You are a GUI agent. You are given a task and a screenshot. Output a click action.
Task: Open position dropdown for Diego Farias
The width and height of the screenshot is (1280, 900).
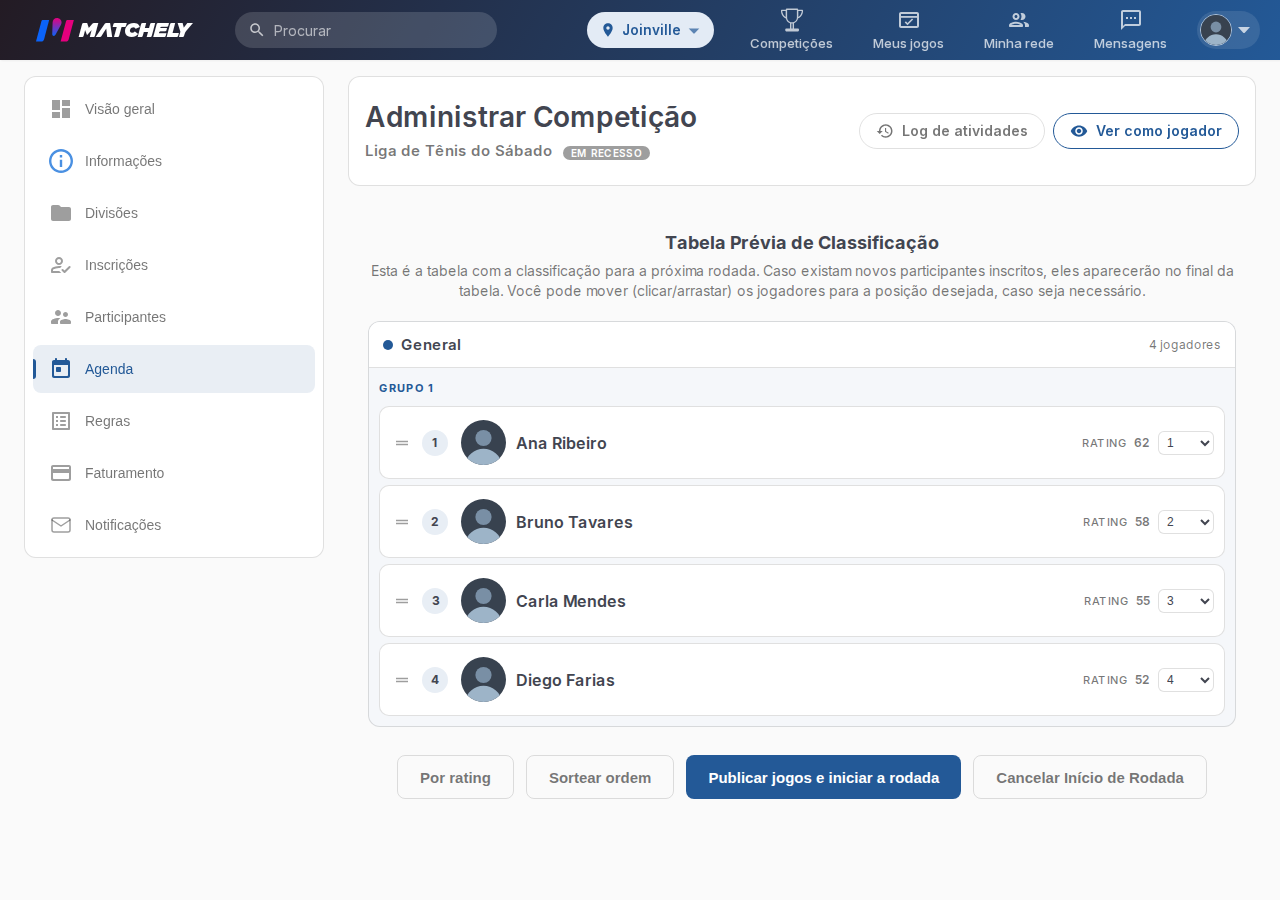pyautogui.click(x=1186, y=680)
